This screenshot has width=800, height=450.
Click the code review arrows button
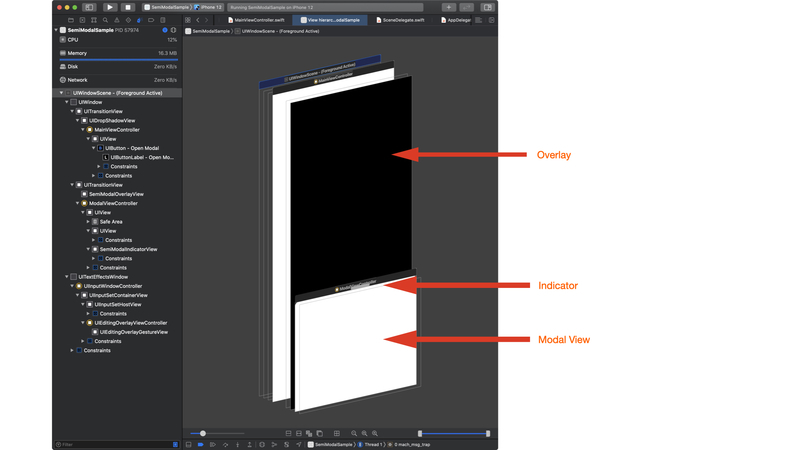[466, 7]
